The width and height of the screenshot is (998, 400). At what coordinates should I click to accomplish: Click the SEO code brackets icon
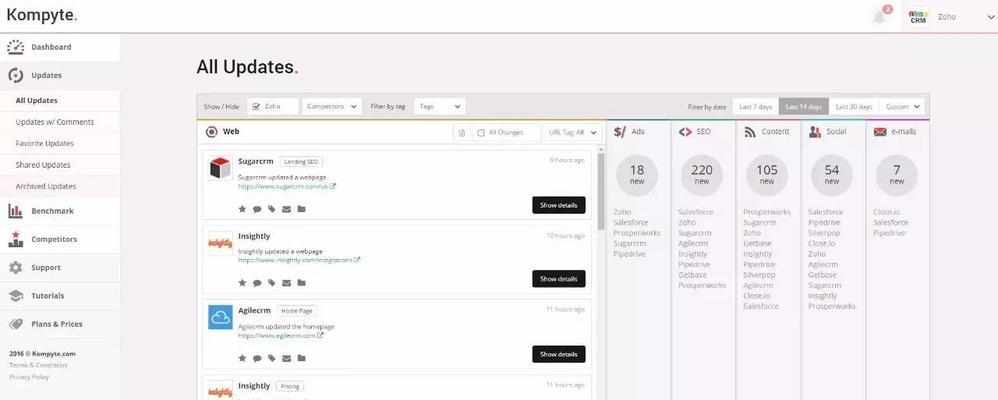pos(685,132)
